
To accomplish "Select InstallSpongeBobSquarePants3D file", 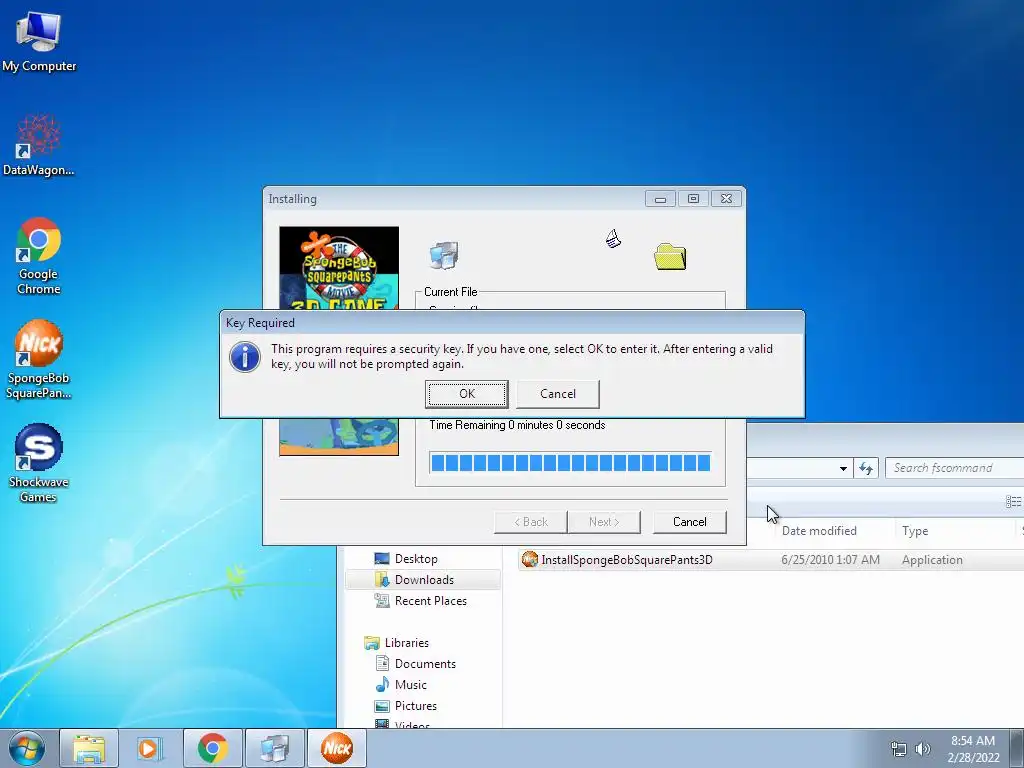I will pos(626,560).
